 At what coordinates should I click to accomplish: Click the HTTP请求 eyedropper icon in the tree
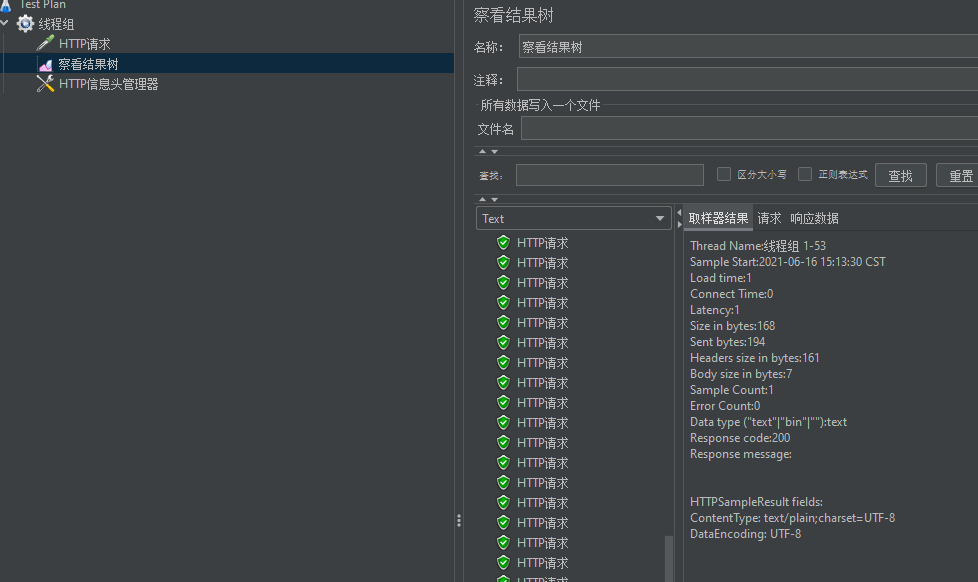pos(46,44)
